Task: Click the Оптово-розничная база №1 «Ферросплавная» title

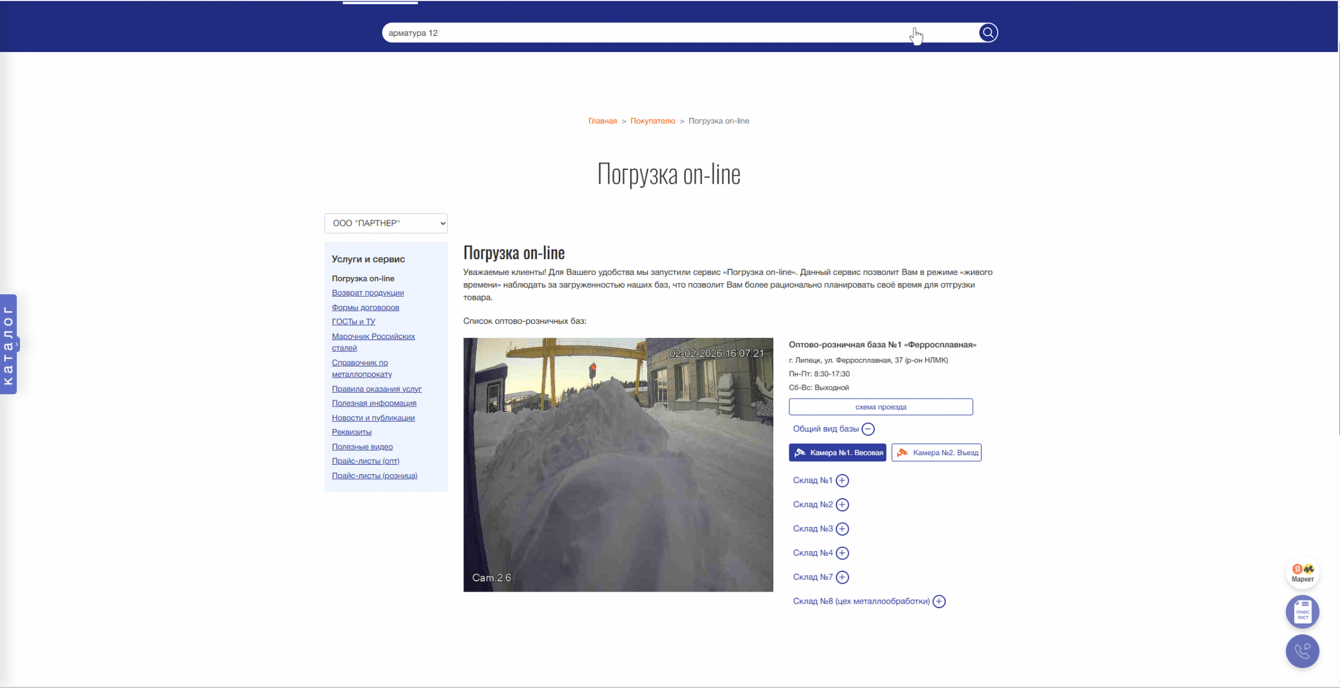Action: point(883,345)
